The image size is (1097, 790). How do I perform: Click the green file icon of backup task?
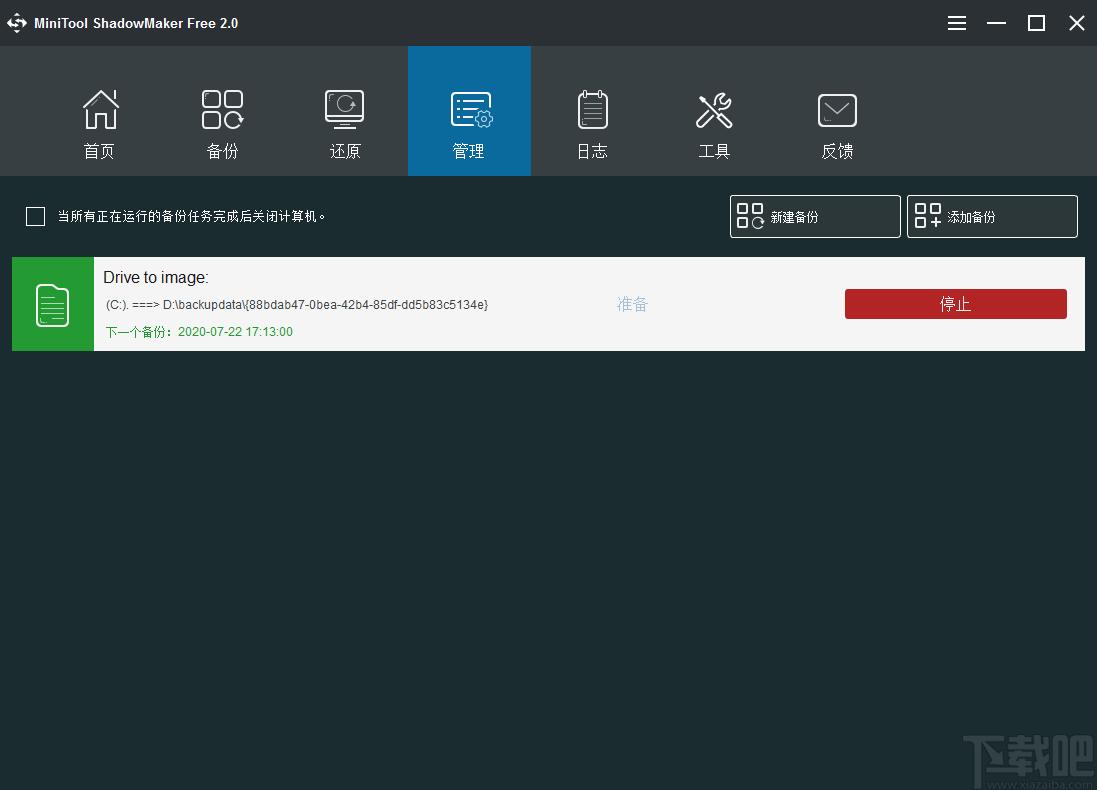pos(52,304)
